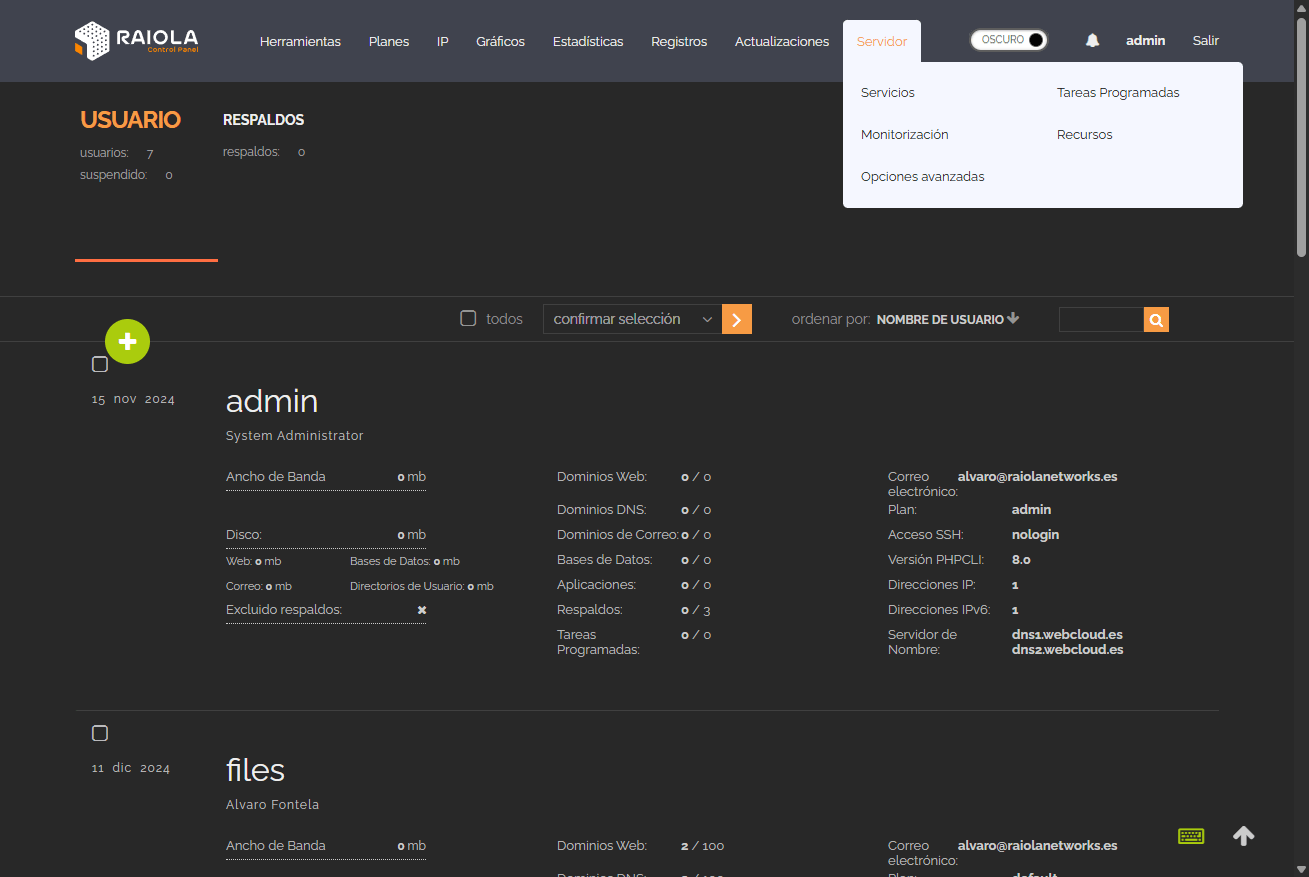Click the PHPCLI version '8.0' value

[1021, 560]
